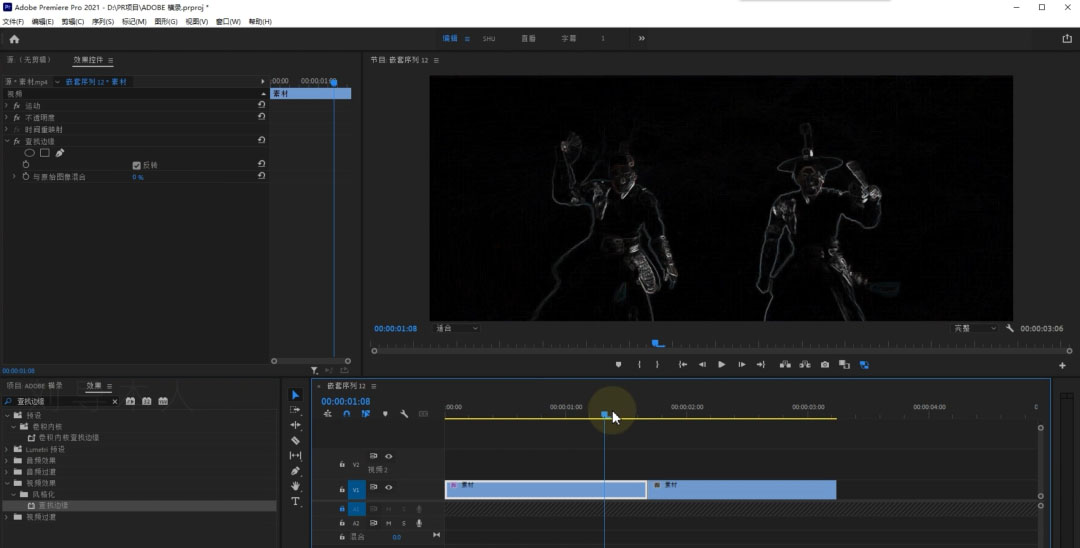Screen dimensions: 1080x548
Task: Export frame with camera icon
Action: [x=824, y=365]
